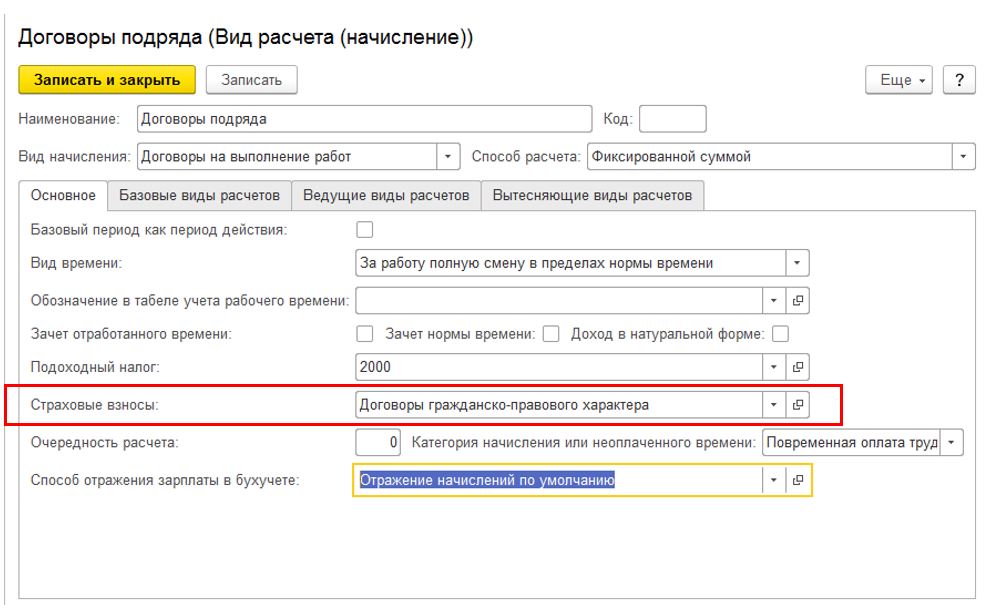Switch to Ведущие виды расчетов tab
The height and width of the screenshot is (605, 995).
pos(386,195)
